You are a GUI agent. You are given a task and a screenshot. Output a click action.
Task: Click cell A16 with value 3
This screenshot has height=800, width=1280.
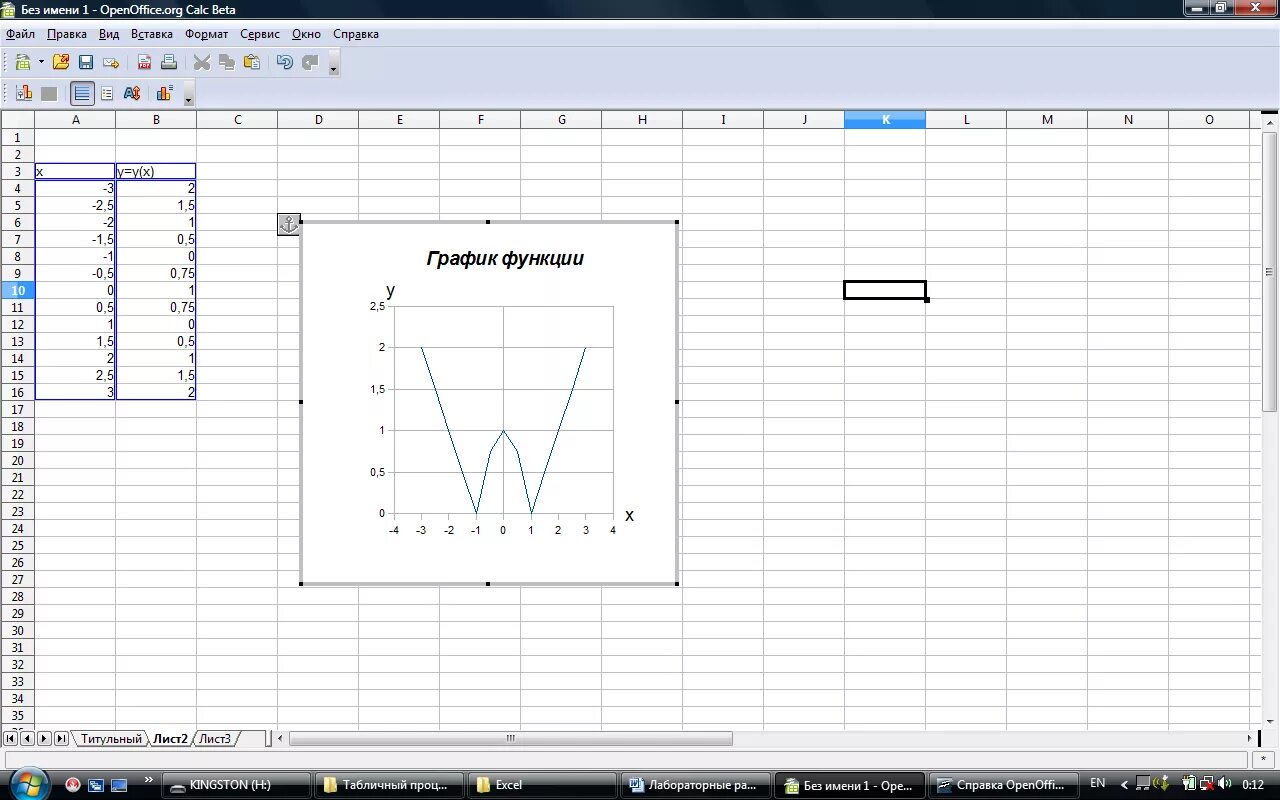(75, 392)
